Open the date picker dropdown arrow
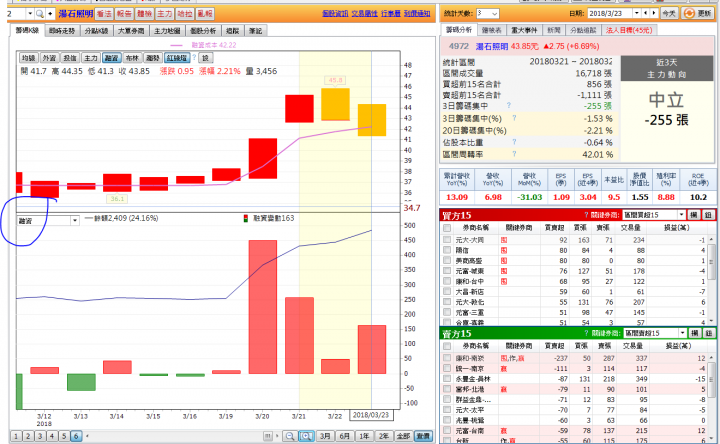The height and width of the screenshot is (444, 720). (636, 13)
